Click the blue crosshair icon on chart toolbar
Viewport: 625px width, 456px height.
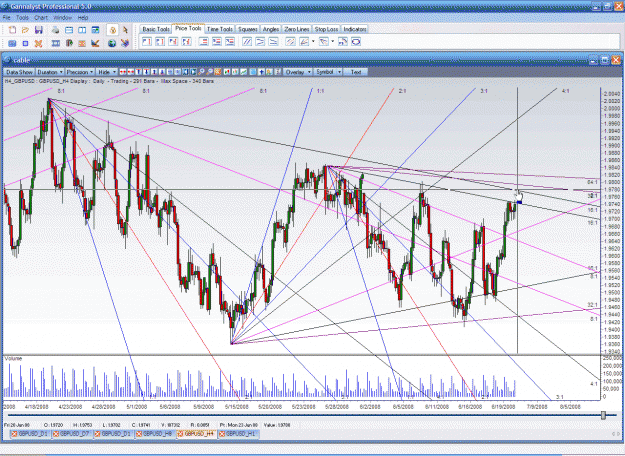(x=261, y=72)
